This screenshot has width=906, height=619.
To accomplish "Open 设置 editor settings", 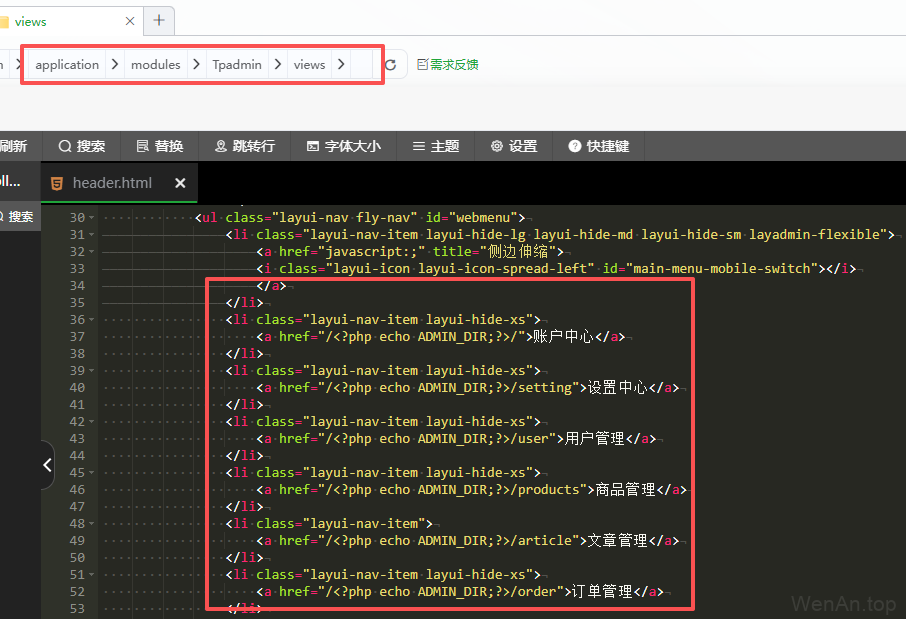I will click(513, 146).
